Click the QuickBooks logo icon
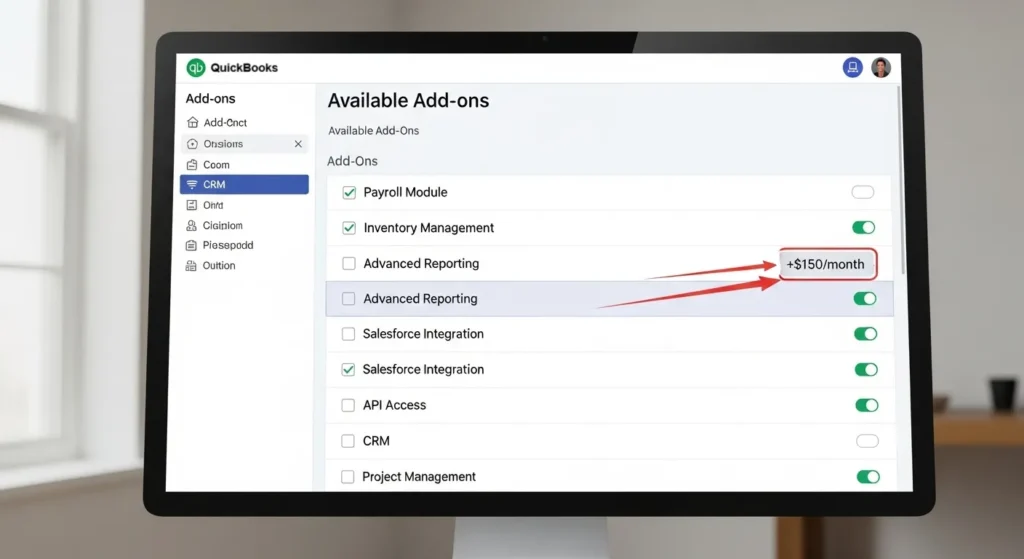The width and height of the screenshot is (1024, 559). [x=196, y=68]
